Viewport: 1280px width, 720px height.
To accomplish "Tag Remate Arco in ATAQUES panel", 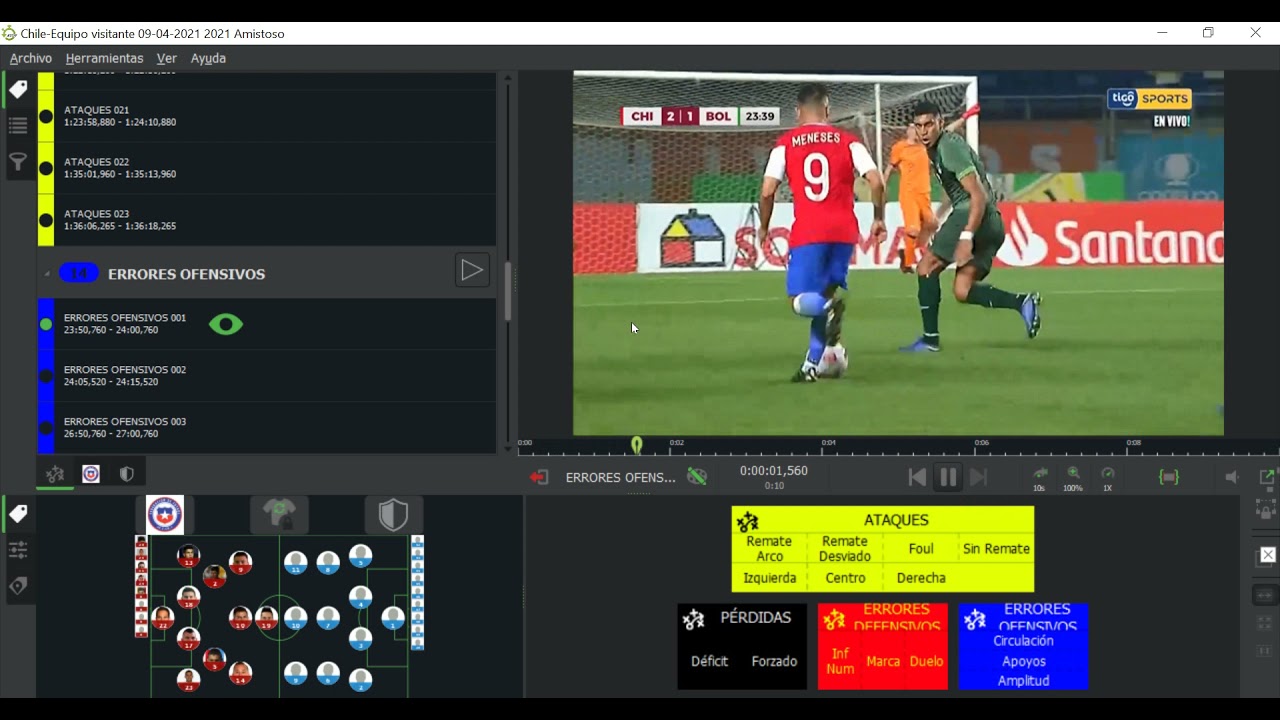I will click(769, 548).
